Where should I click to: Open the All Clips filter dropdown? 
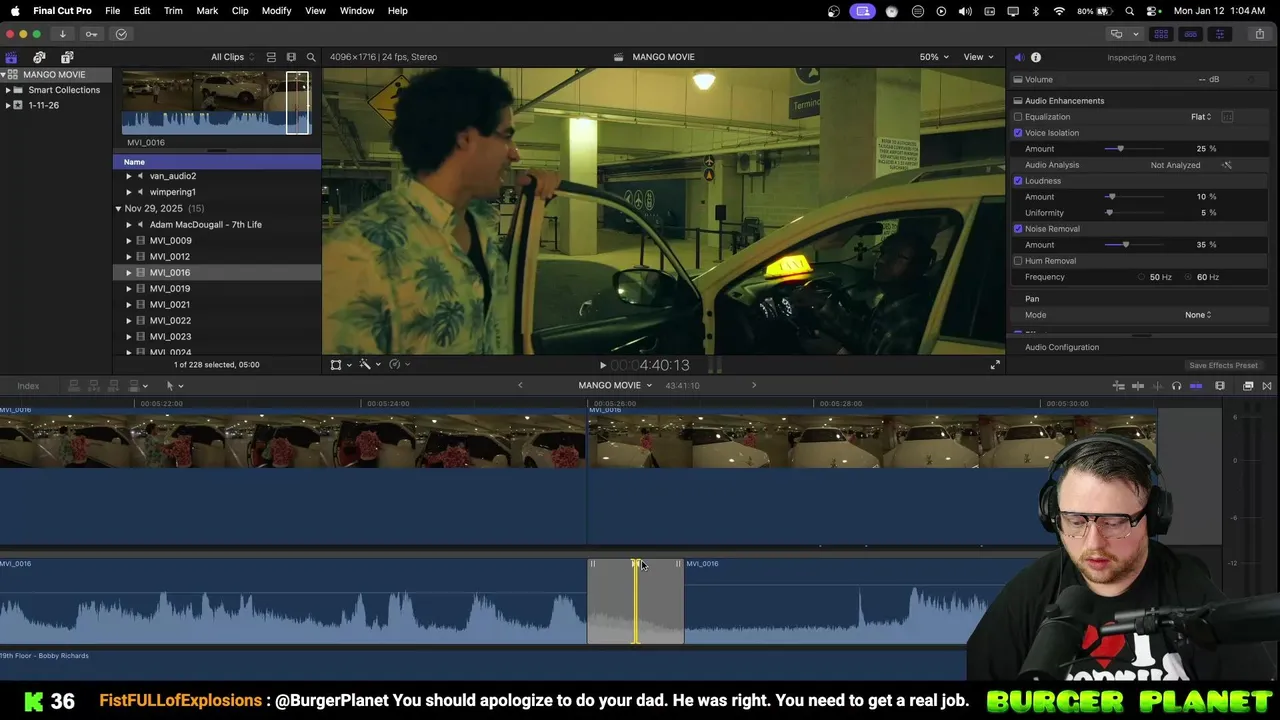tap(232, 57)
